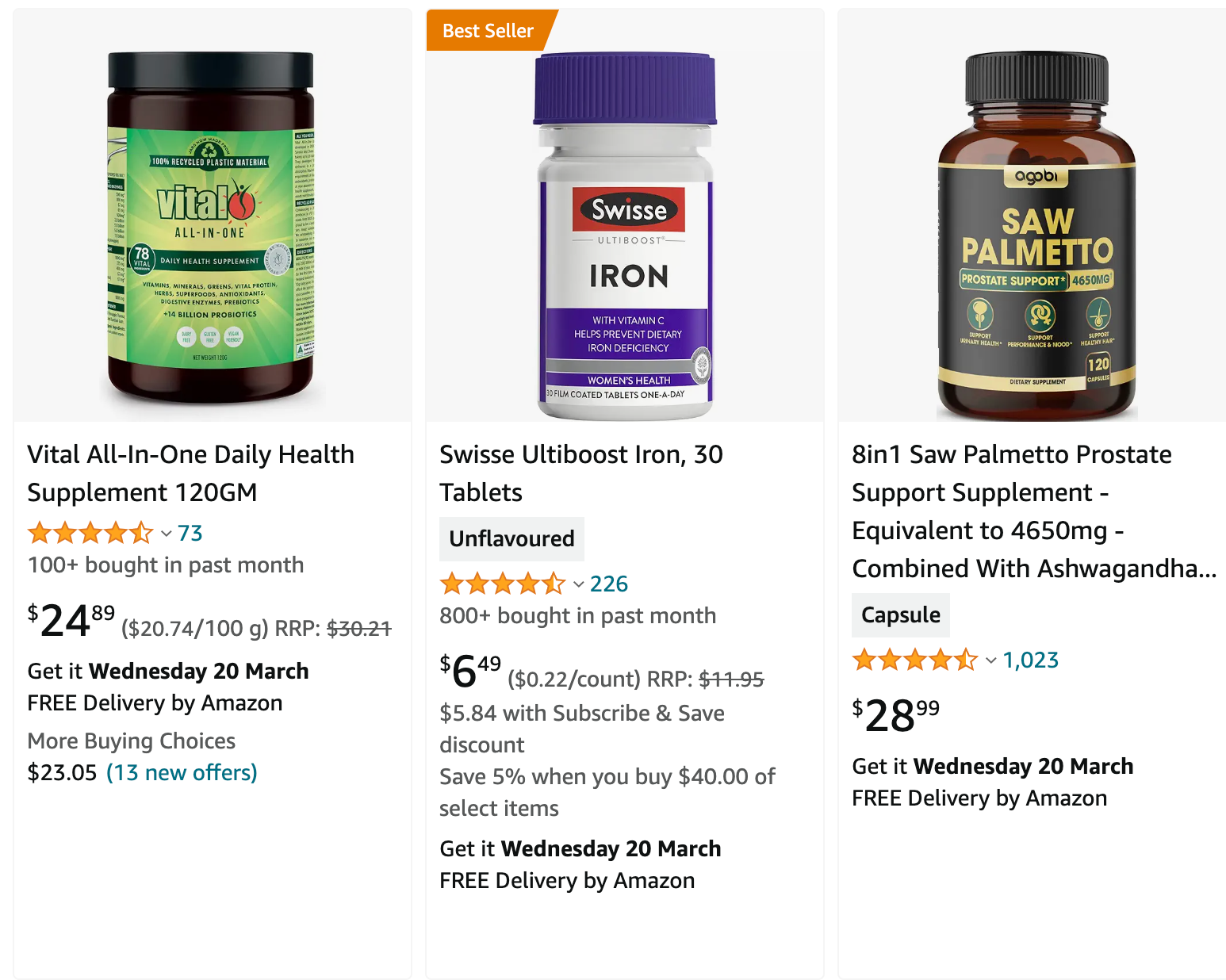This screenshot has width=1226, height=980.
Task: Select the Capsule variant option
Action: (x=900, y=614)
